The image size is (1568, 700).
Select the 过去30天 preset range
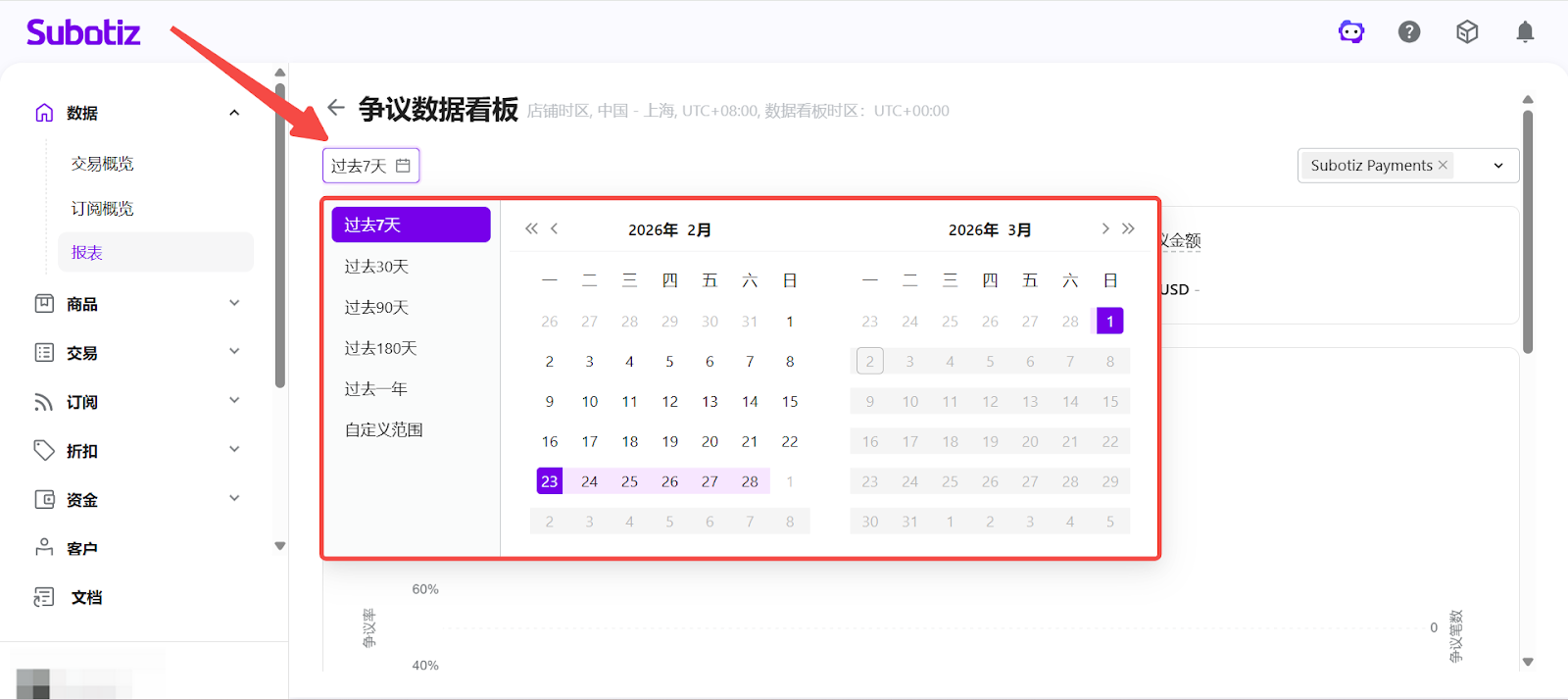[x=376, y=267]
